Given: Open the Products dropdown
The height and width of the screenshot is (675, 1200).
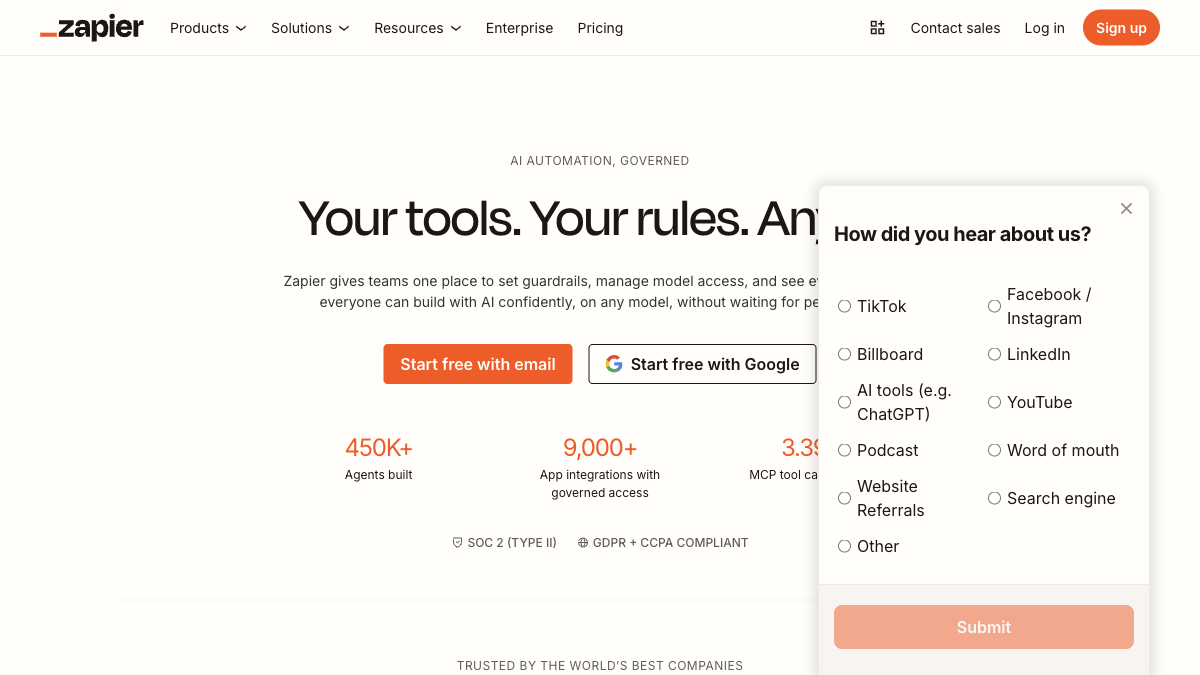Looking at the screenshot, I should [x=207, y=28].
